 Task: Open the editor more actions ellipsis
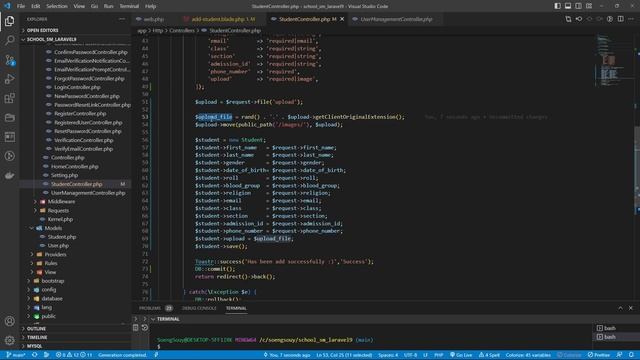631,19
